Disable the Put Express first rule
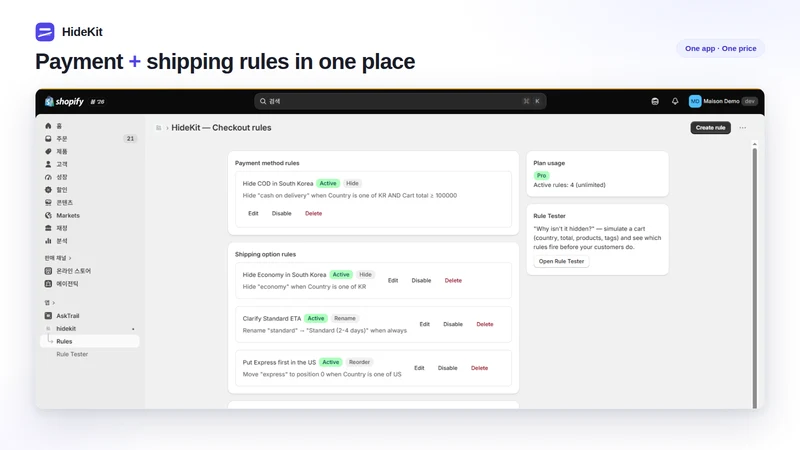 tap(447, 368)
